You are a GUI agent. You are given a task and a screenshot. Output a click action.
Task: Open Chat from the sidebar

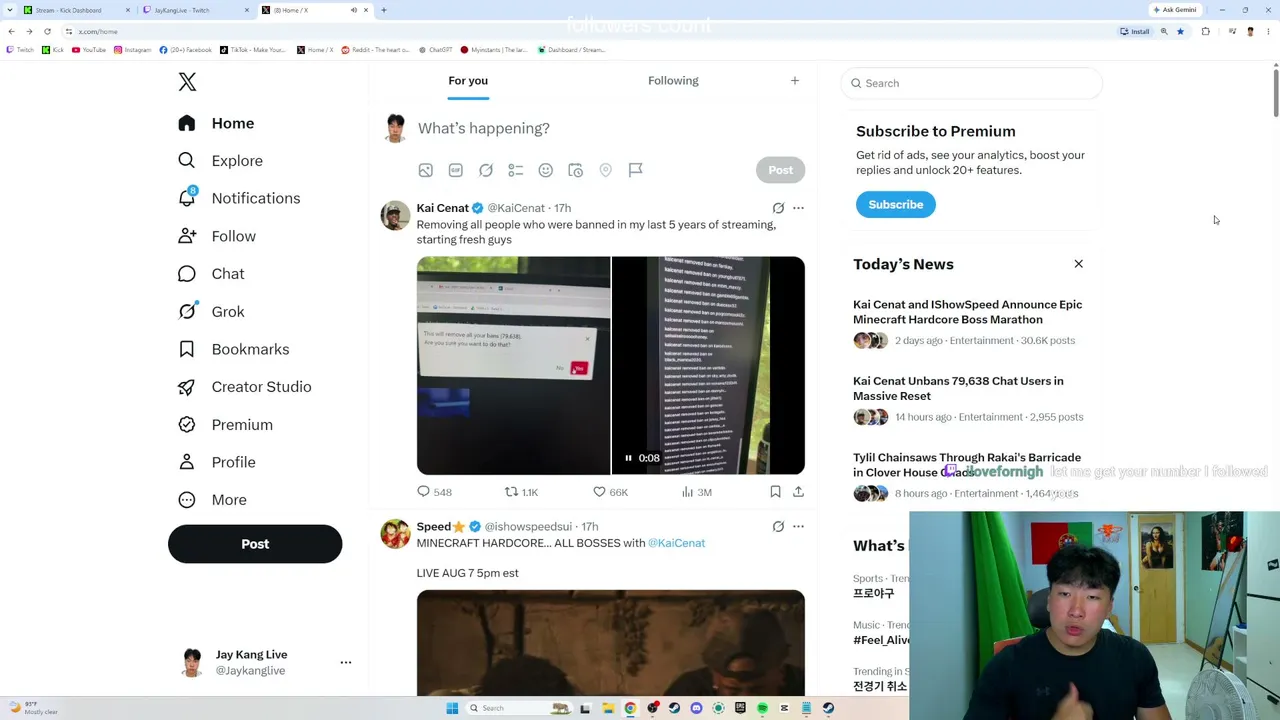tap(210, 274)
